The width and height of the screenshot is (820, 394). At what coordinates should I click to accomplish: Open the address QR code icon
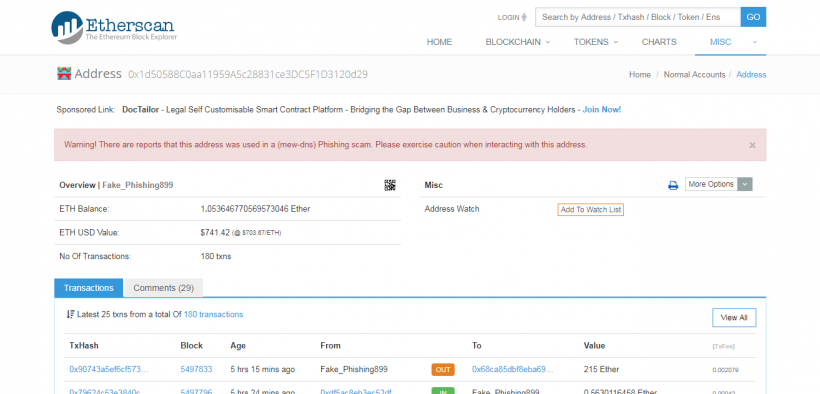click(390, 185)
